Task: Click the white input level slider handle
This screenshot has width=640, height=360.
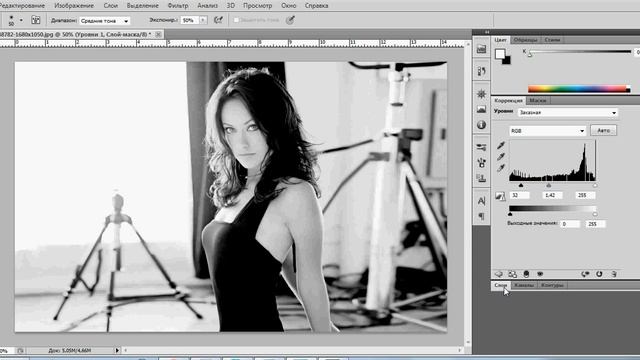Action: coord(595,185)
